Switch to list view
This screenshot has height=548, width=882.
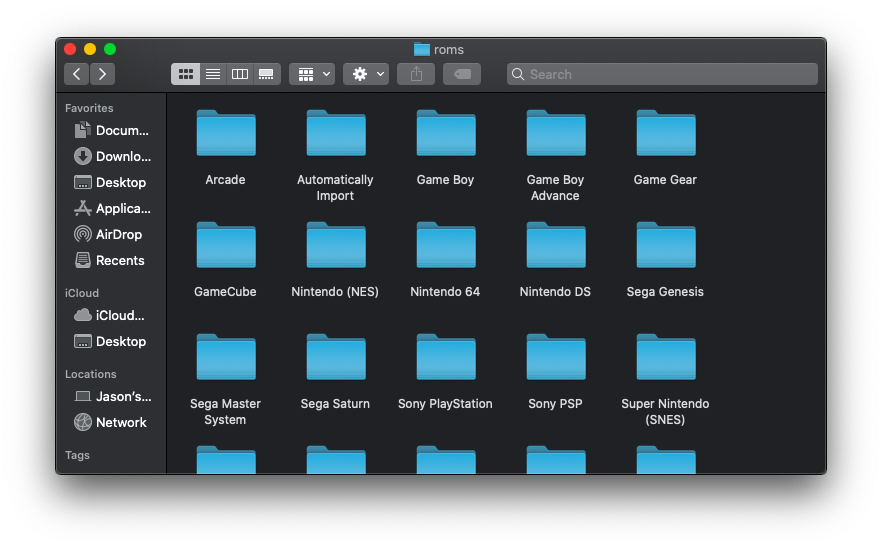click(x=213, y=74)
